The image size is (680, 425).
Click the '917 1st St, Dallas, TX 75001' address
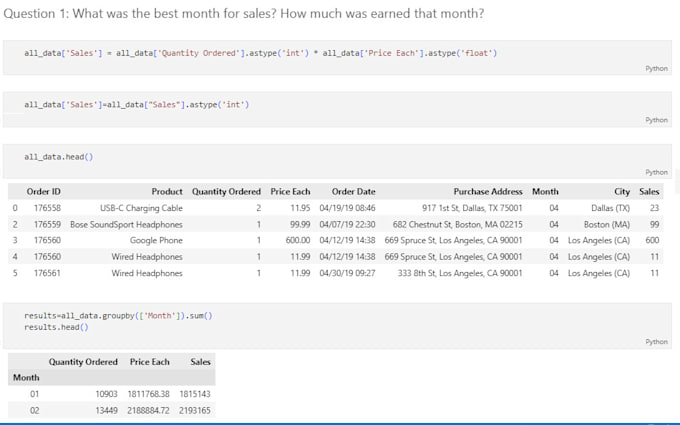coord(472,208)
